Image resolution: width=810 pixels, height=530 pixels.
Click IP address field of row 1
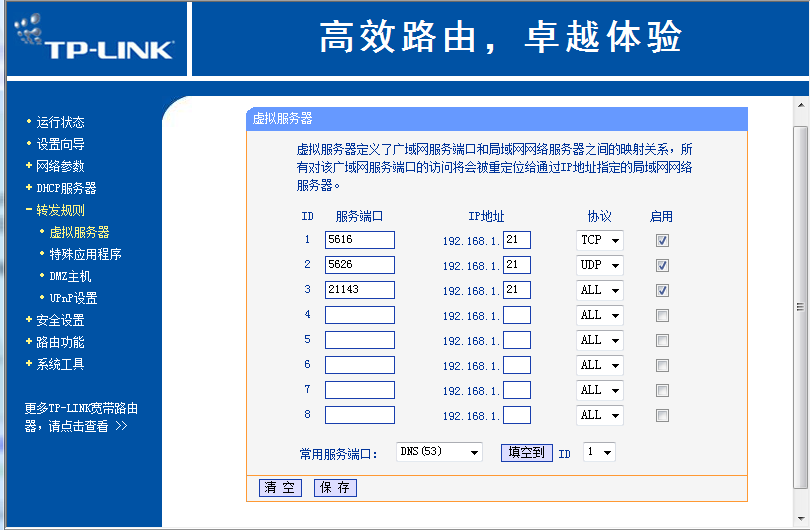[517, 240]
